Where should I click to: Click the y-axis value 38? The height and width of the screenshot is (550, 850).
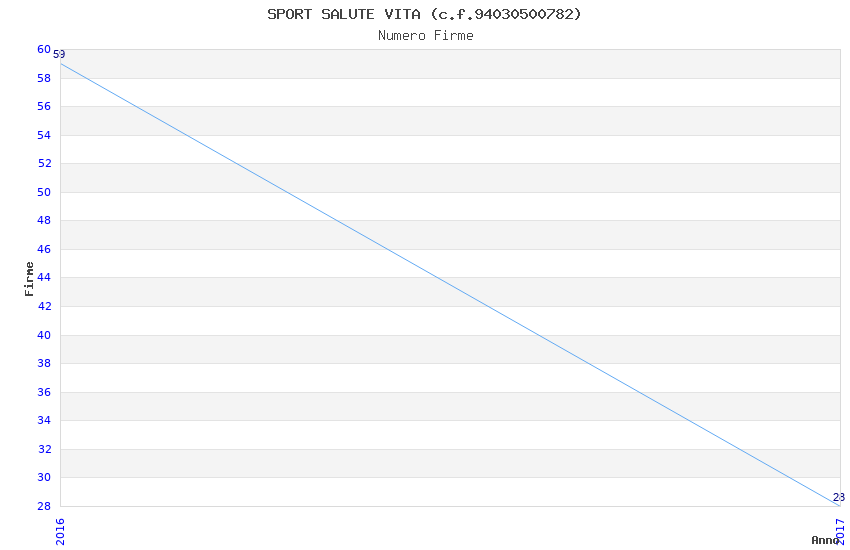(44, 364)
